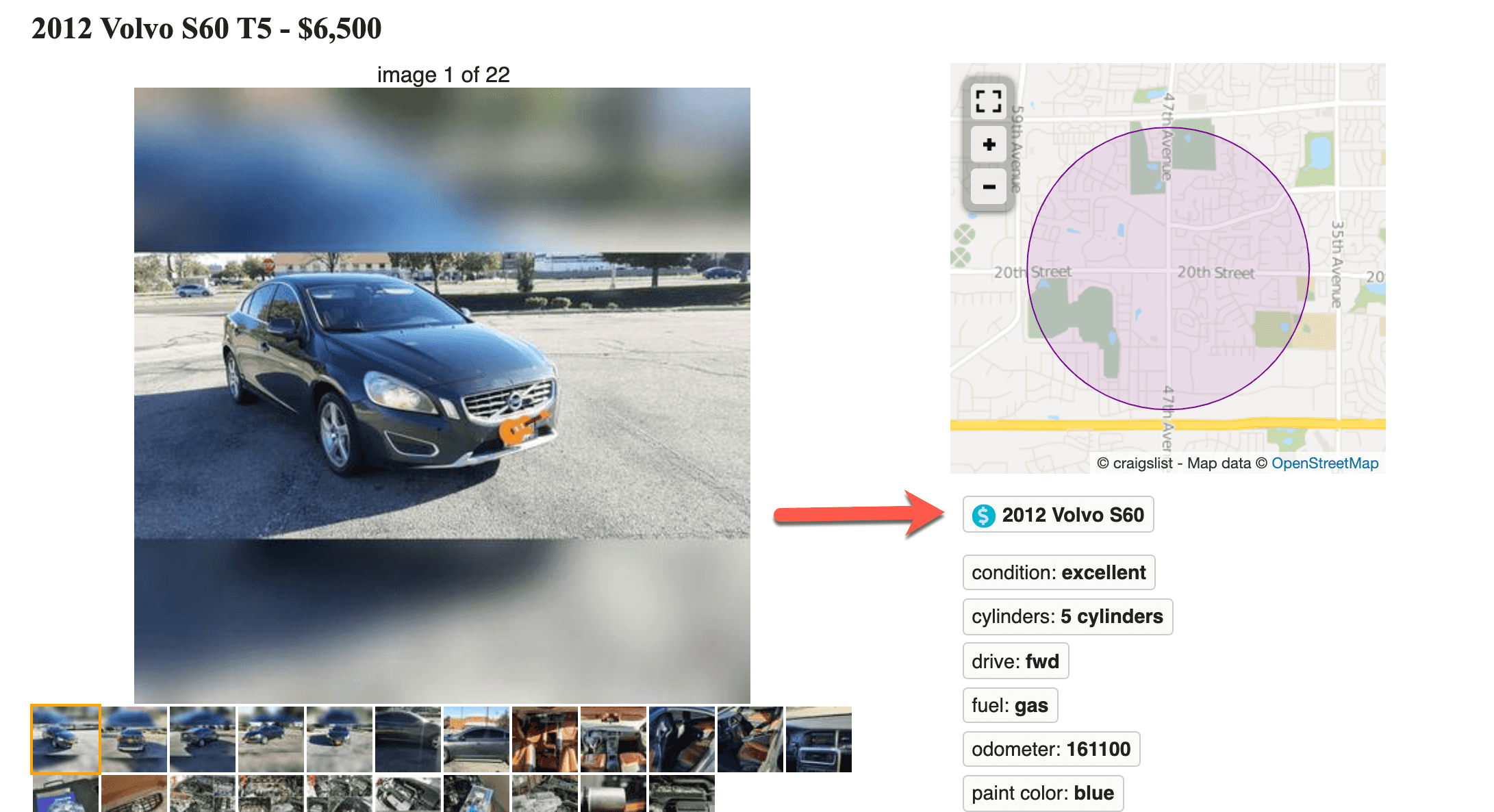Click the blue dollar sign icon

point(984,515)
